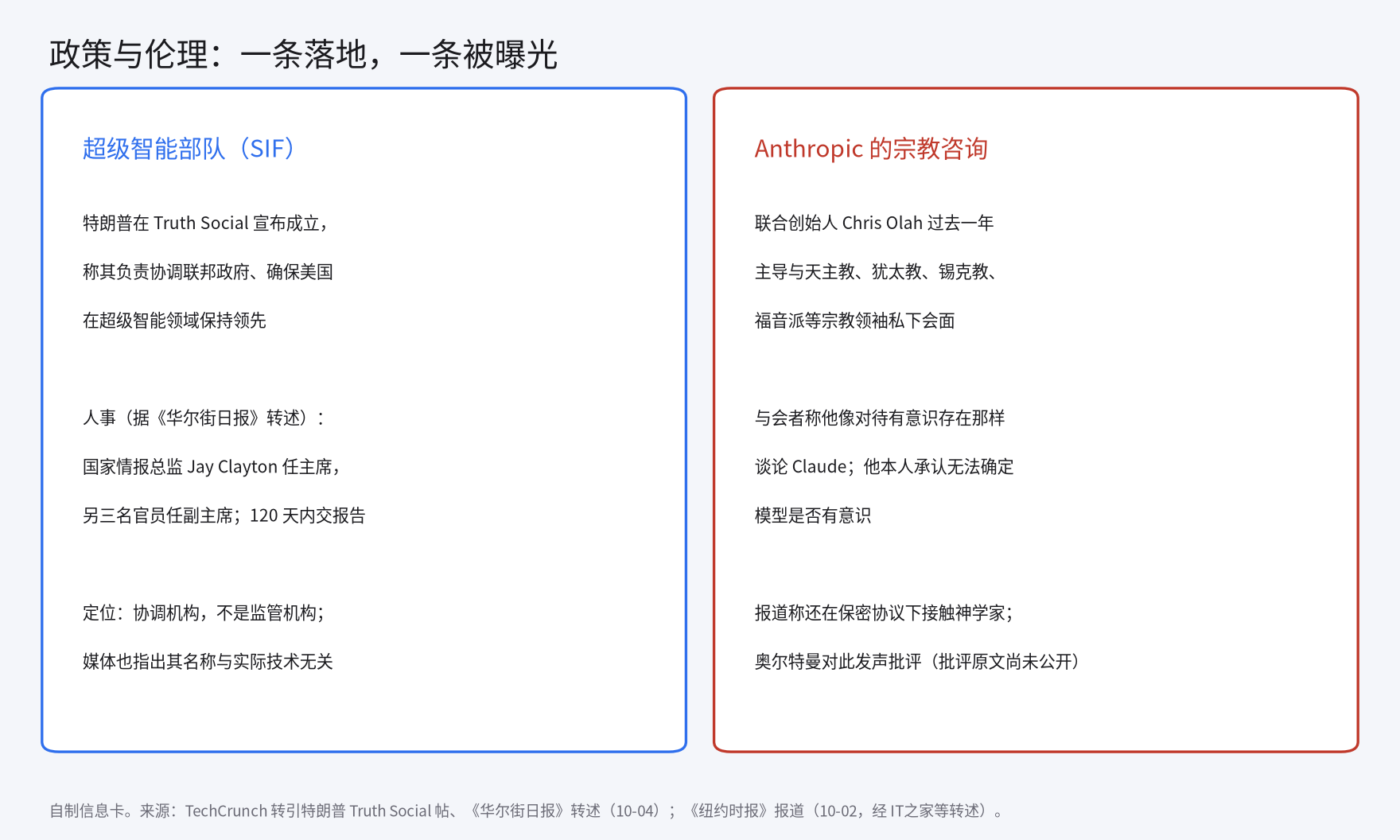Image resolution: width=1400 pixels, height=840 pixels.
Task: Click the title '政策与伦理:一条落地,一条被曝光'
Action: [x=303, y=55]
